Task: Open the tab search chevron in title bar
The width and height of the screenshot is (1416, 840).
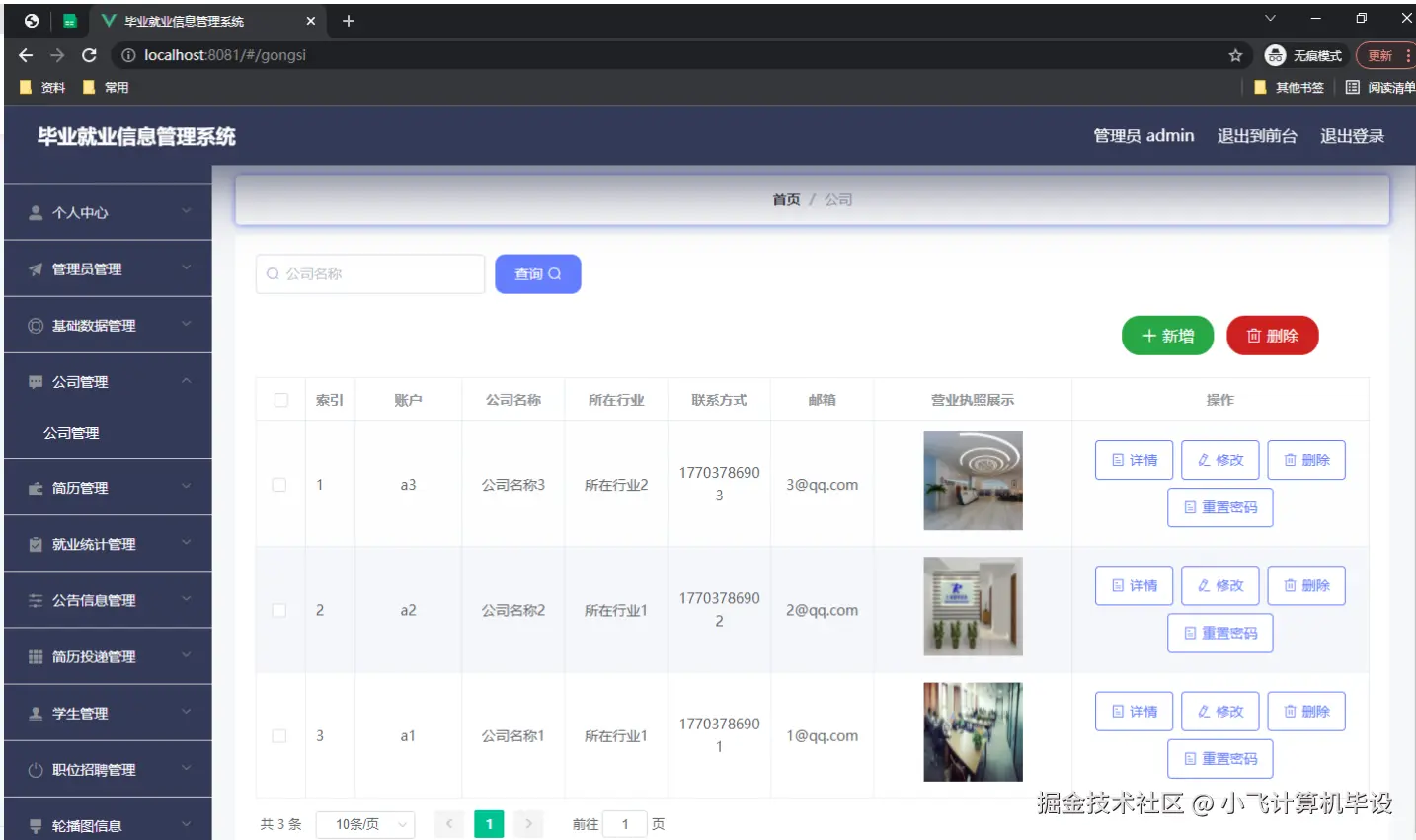Action: pos(1270,18)
